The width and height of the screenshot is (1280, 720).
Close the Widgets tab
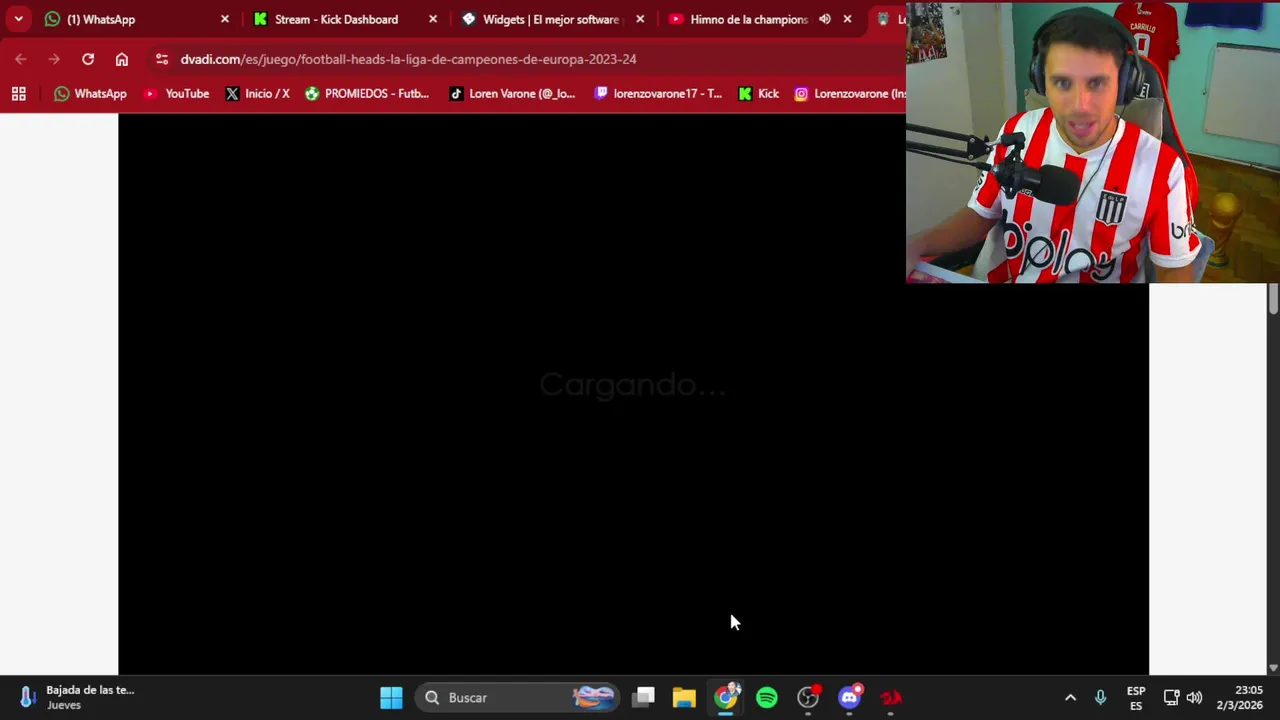click(x=640, y=19)
